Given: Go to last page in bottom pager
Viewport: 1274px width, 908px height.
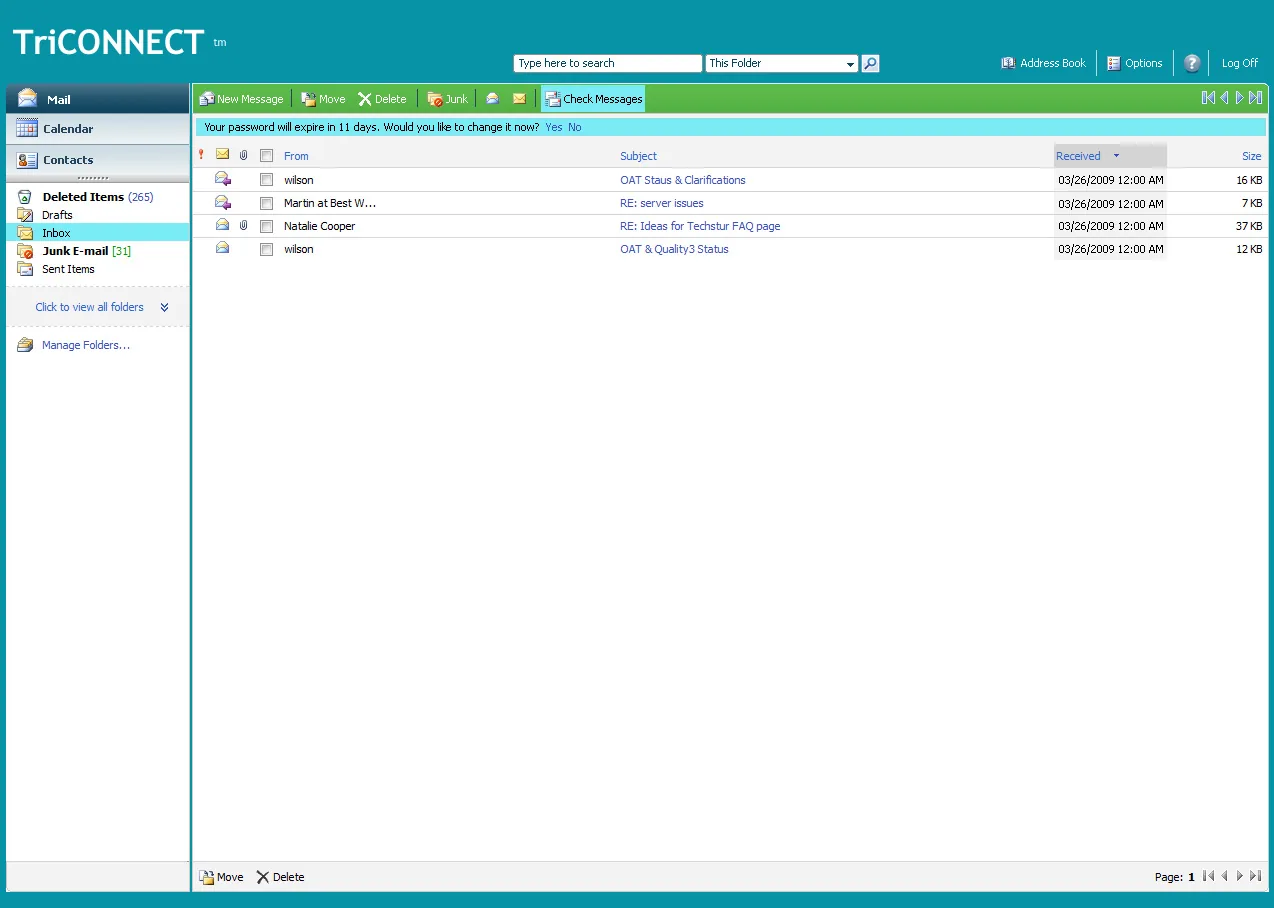Looking at the screenshot, I should 1256,876.
